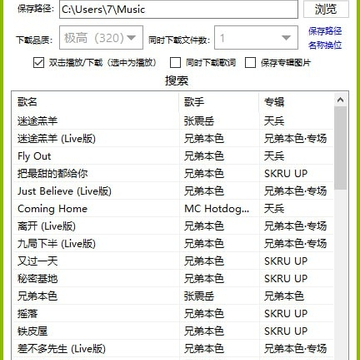Click album 天兵 in Fly Out row
This screenshot has width=360, height=360.
(274, 156)
